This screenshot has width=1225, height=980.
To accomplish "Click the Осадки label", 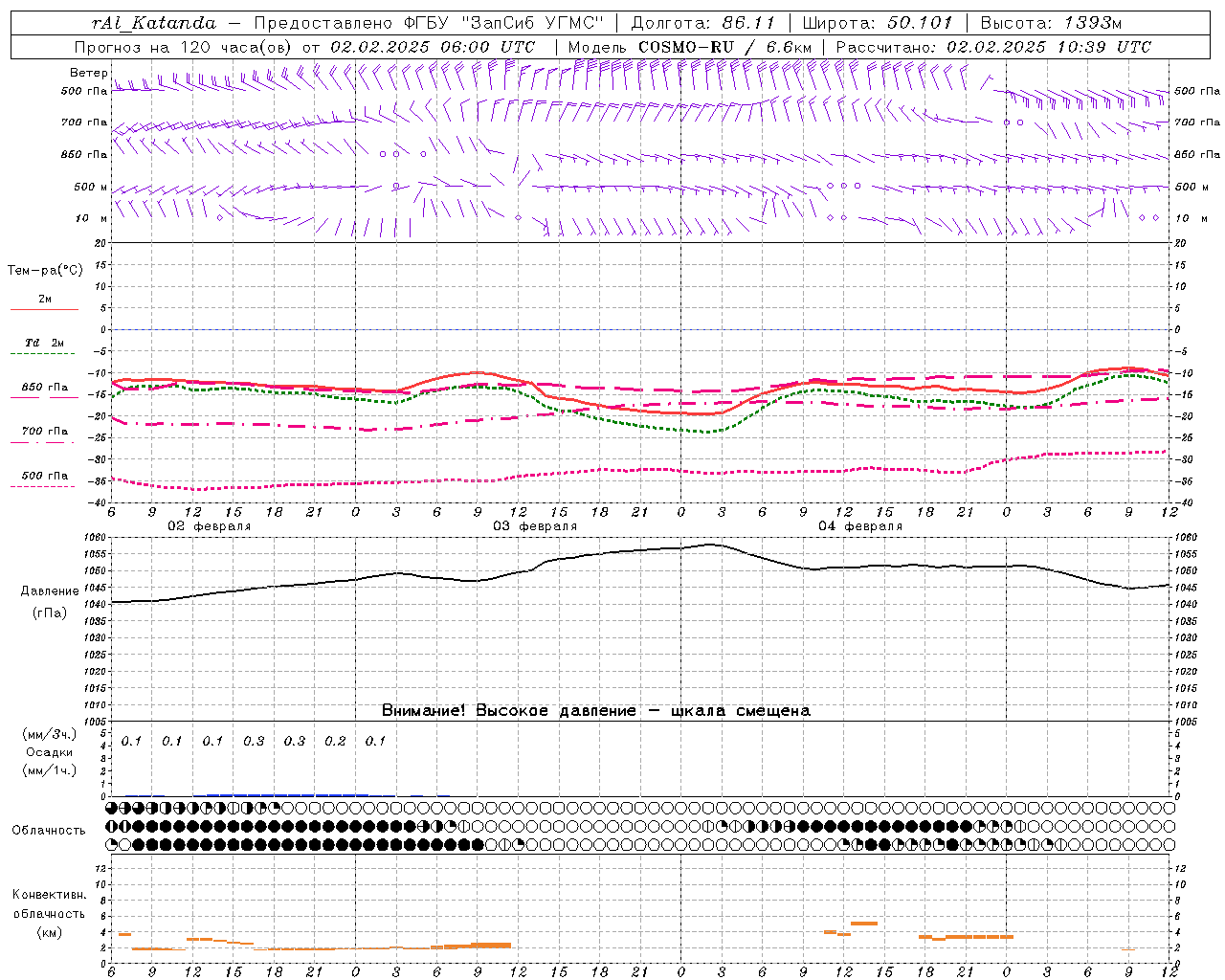I will coord(50,752).
